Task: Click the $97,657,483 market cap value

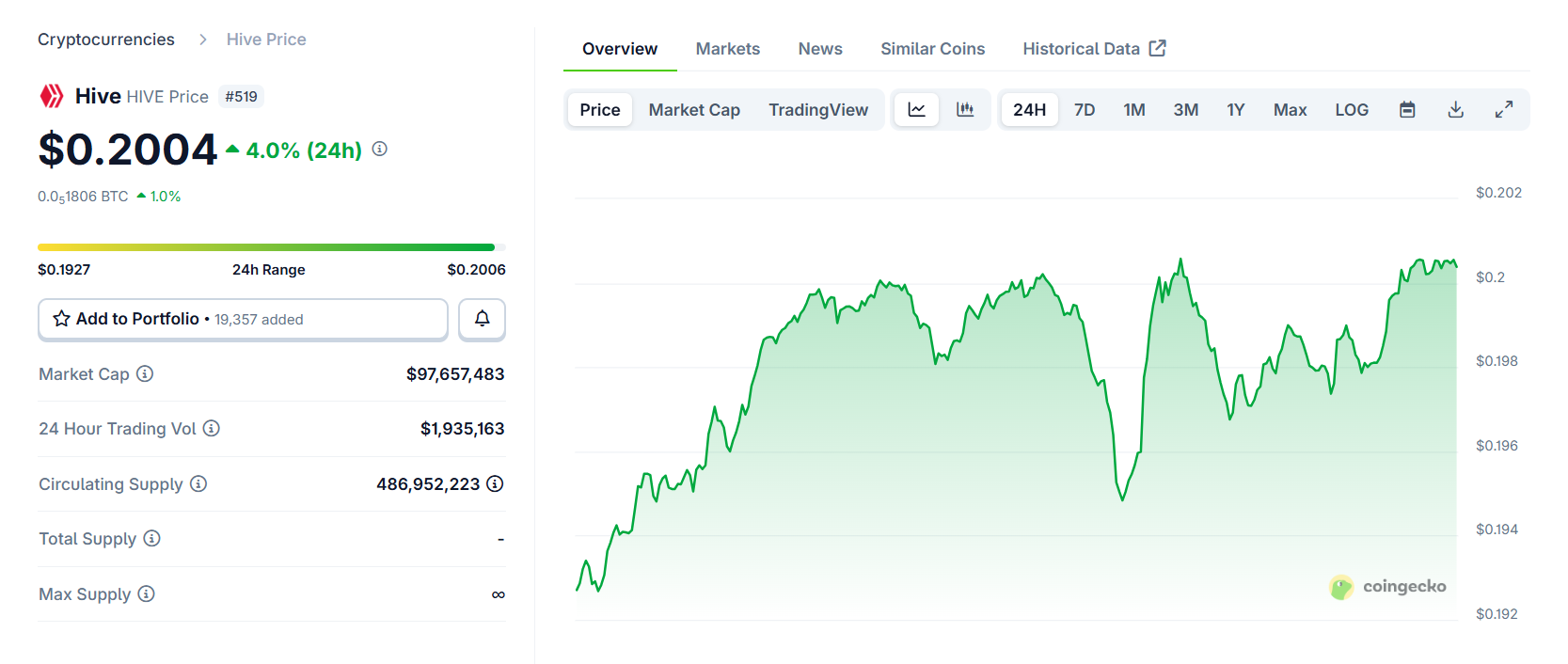Action: (455, 374)
